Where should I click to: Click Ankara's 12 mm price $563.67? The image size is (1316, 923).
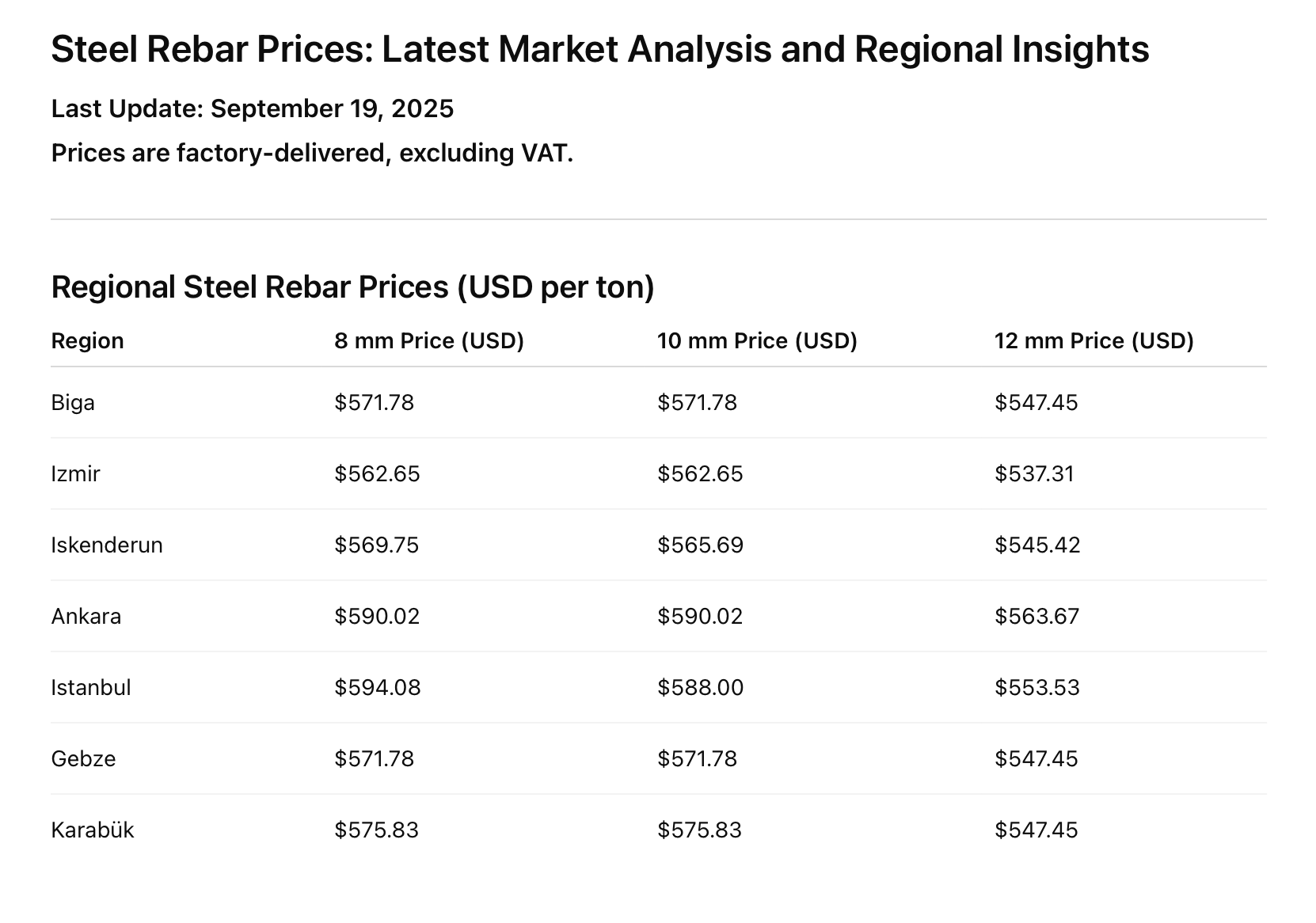[x=1036, y=616]
